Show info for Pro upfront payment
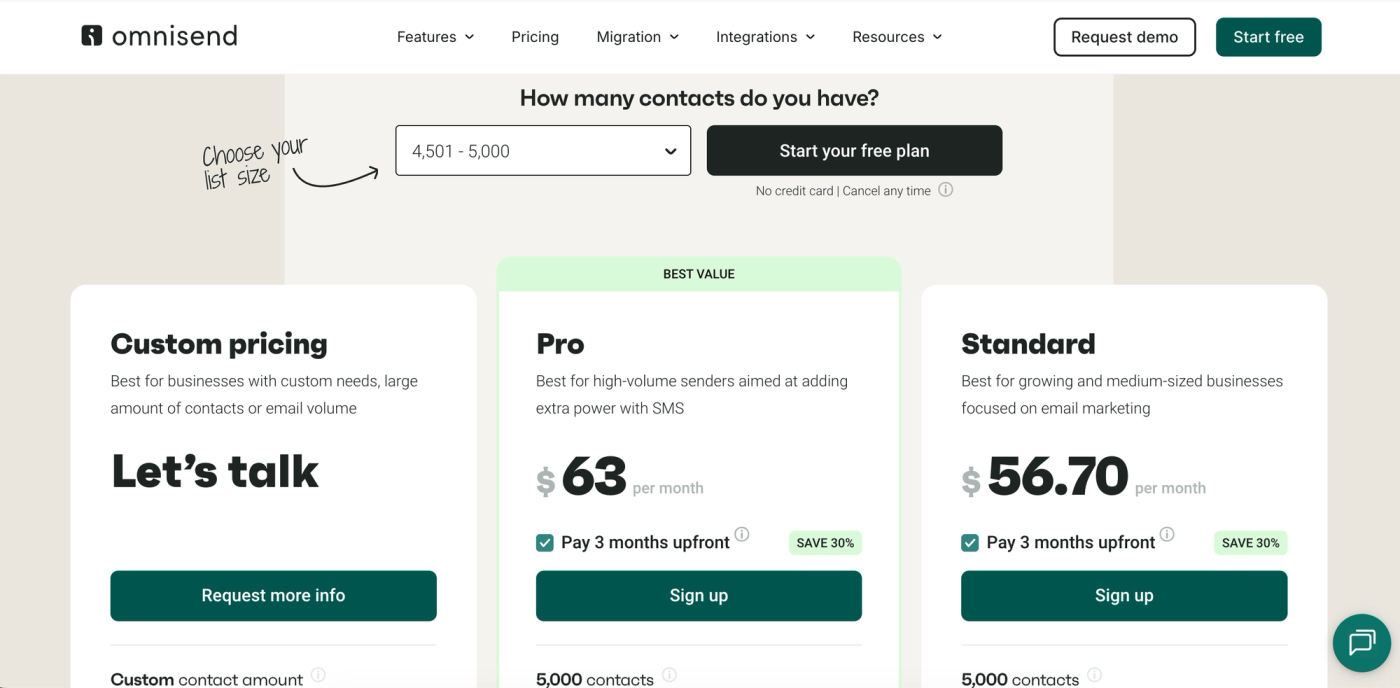1400x688 pixels. pyautogui.click(x=742, y=534)
